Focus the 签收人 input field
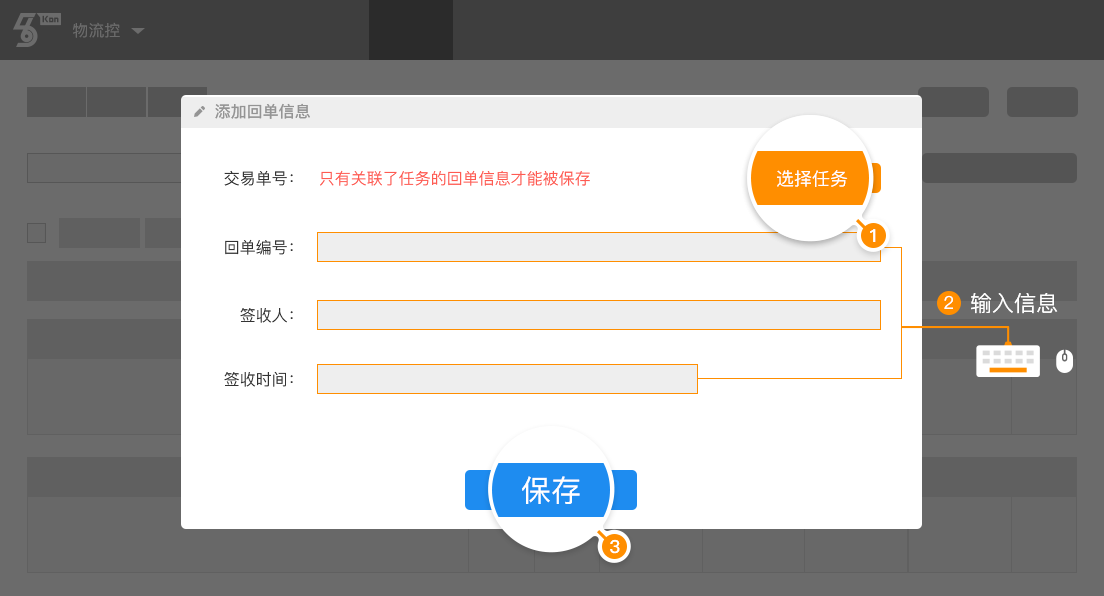This screenshot has height=596, width=1104. pos(598,315)
